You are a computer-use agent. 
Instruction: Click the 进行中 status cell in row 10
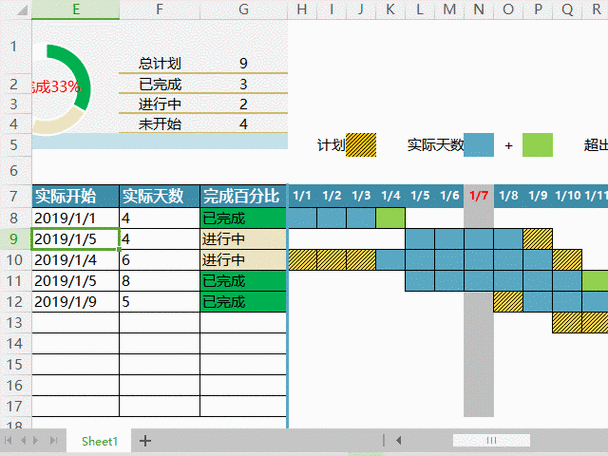point(243,260)
